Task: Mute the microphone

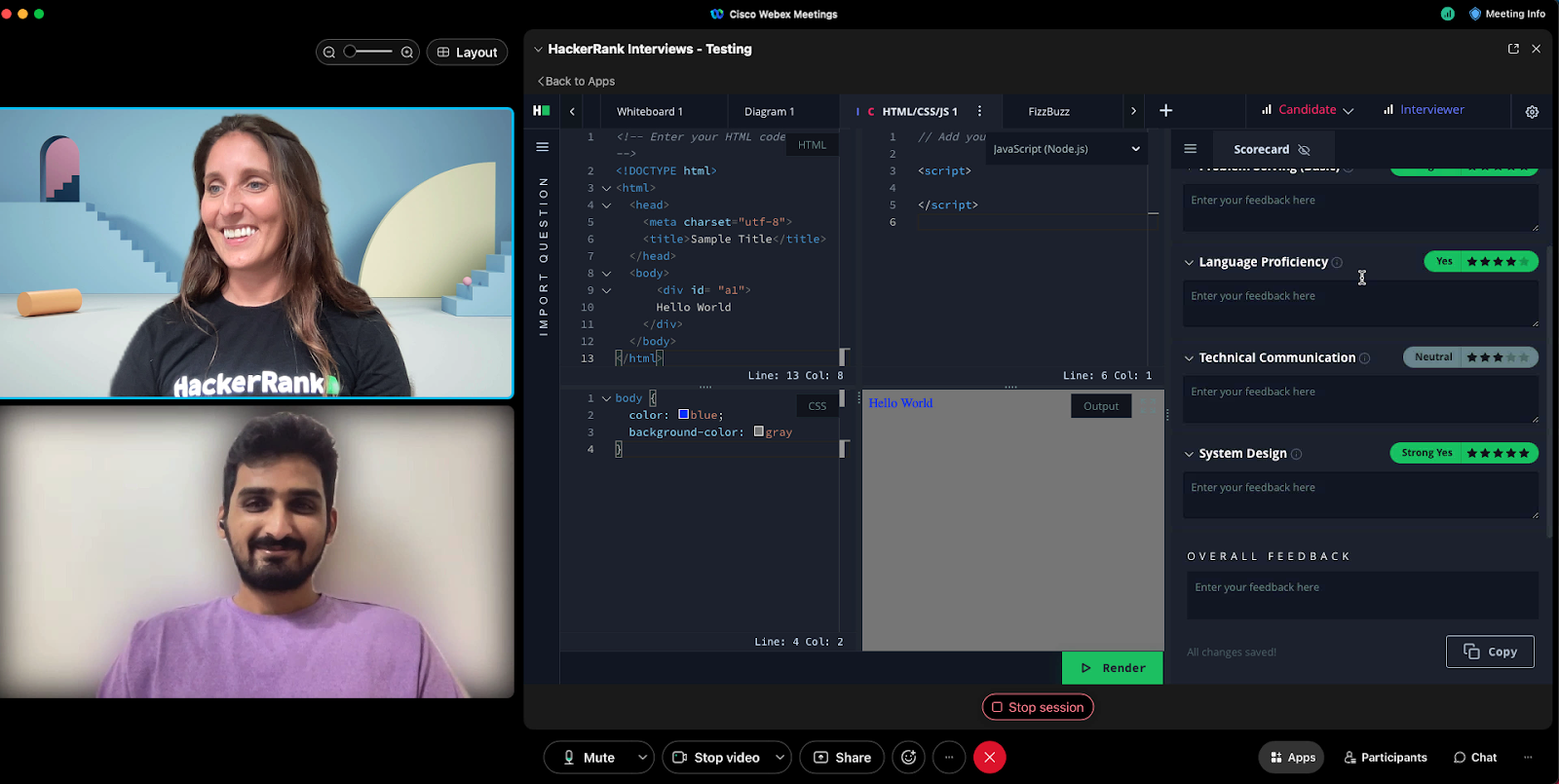Action: [x=589, y=758]
